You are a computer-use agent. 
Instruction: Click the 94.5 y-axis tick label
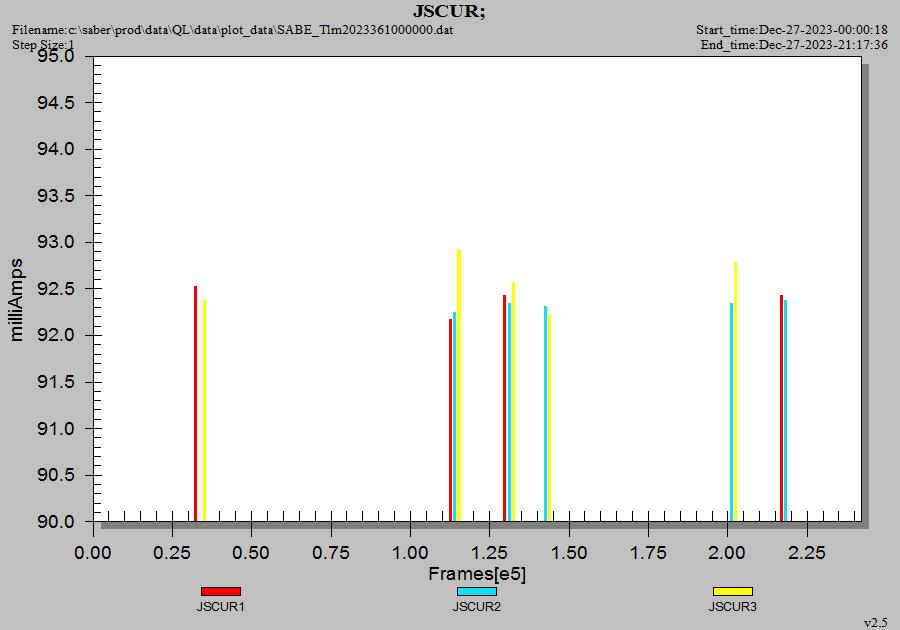click(x=56, y=103)
